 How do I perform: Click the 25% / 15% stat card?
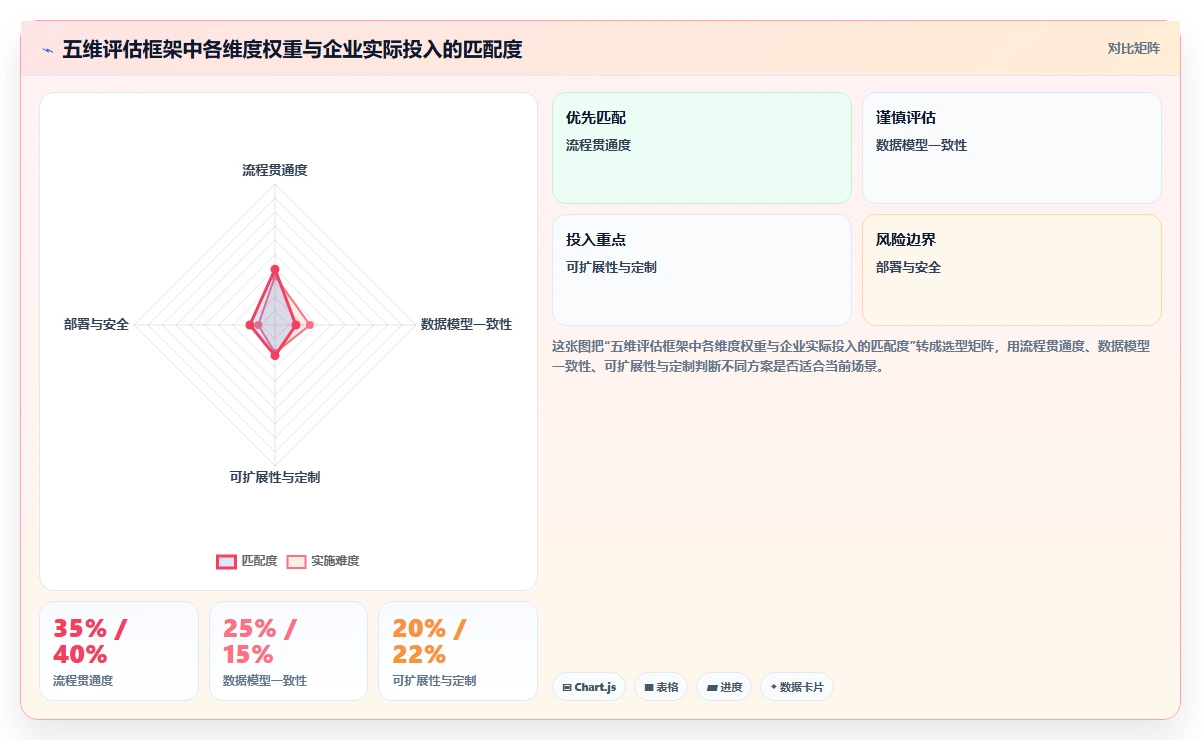[x=288, y=651]
